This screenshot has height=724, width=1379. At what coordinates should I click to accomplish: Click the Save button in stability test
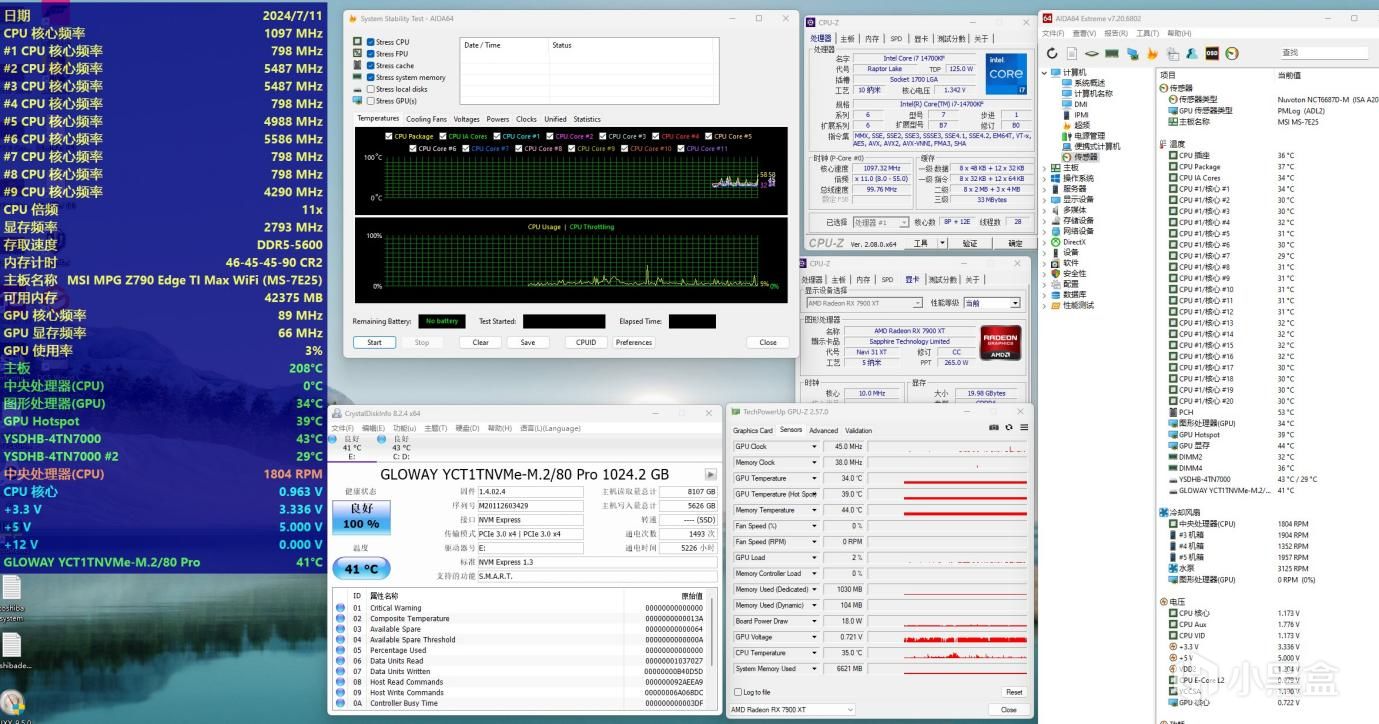pos(528,342)
